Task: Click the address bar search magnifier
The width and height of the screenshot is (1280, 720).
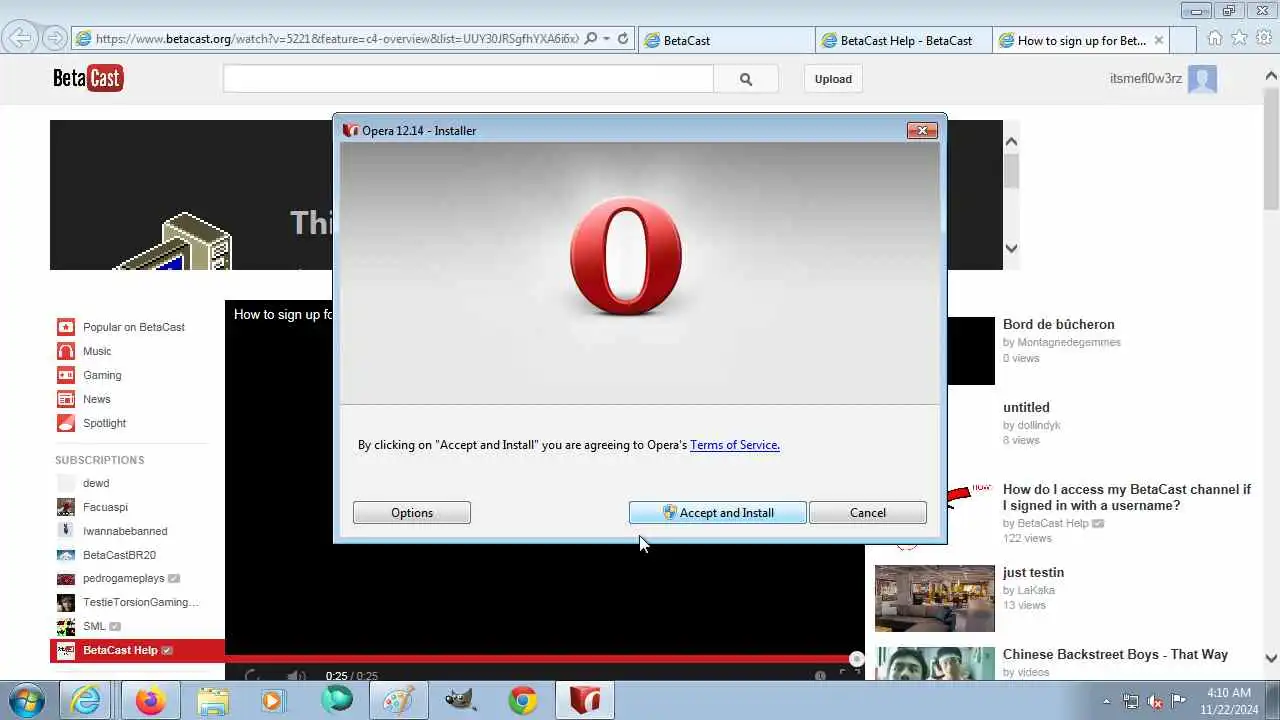Action: coord(591,39)
